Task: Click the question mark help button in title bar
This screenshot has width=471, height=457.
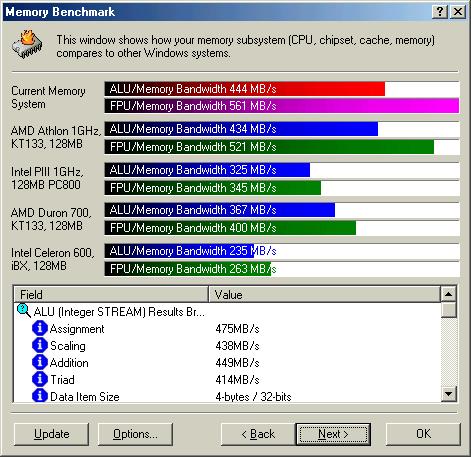Action: [x=440, y=12]
